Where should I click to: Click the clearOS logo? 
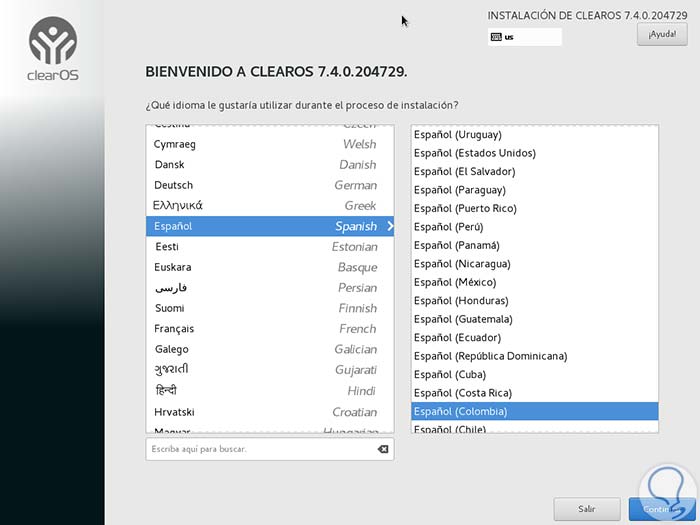click(53, 49)
